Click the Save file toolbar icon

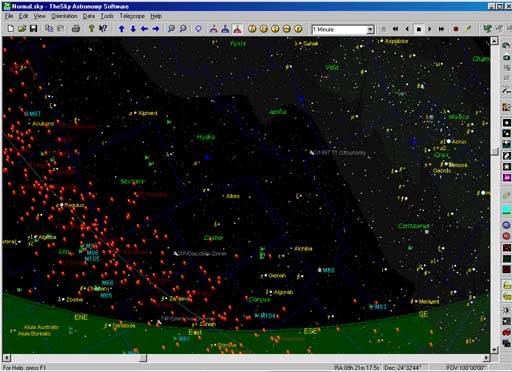coord(33,29)
